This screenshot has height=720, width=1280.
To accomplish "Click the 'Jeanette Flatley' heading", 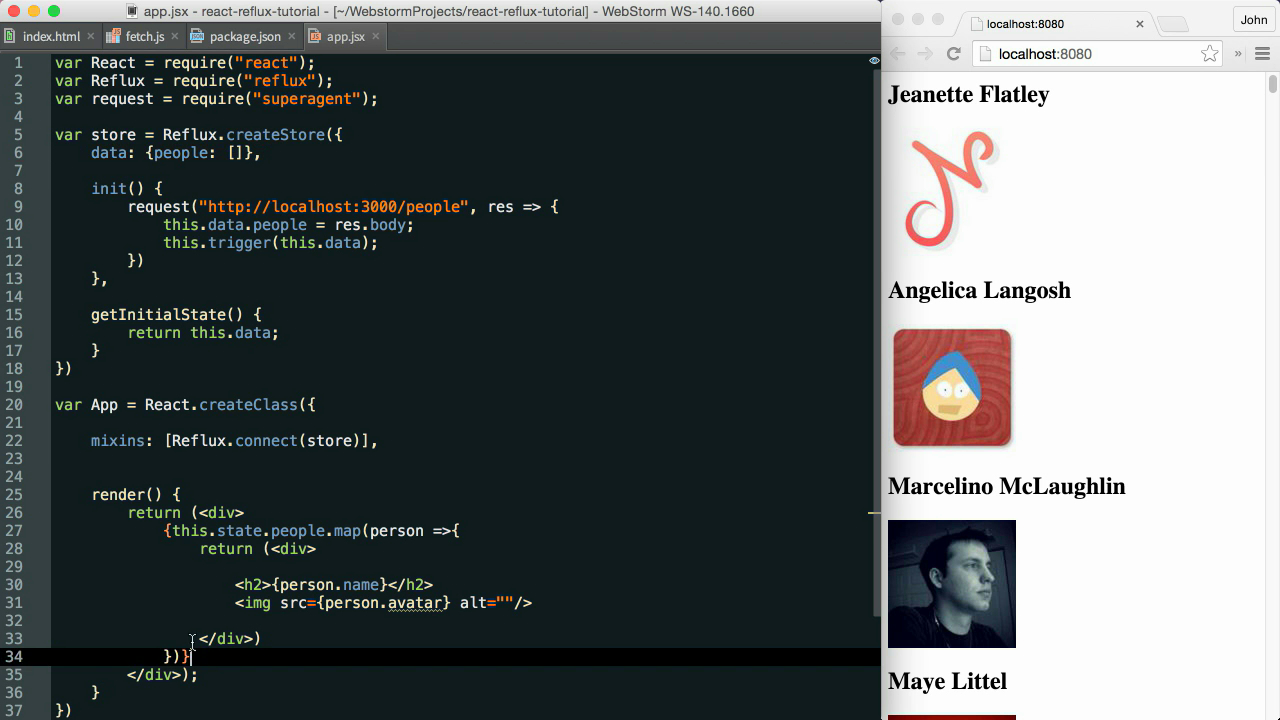I will [x=968, y=94].
